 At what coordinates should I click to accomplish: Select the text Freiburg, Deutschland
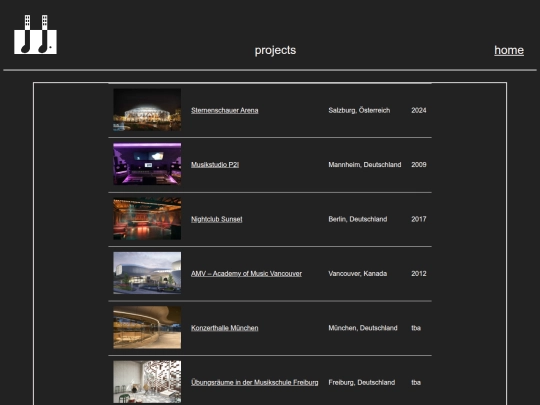362,382
